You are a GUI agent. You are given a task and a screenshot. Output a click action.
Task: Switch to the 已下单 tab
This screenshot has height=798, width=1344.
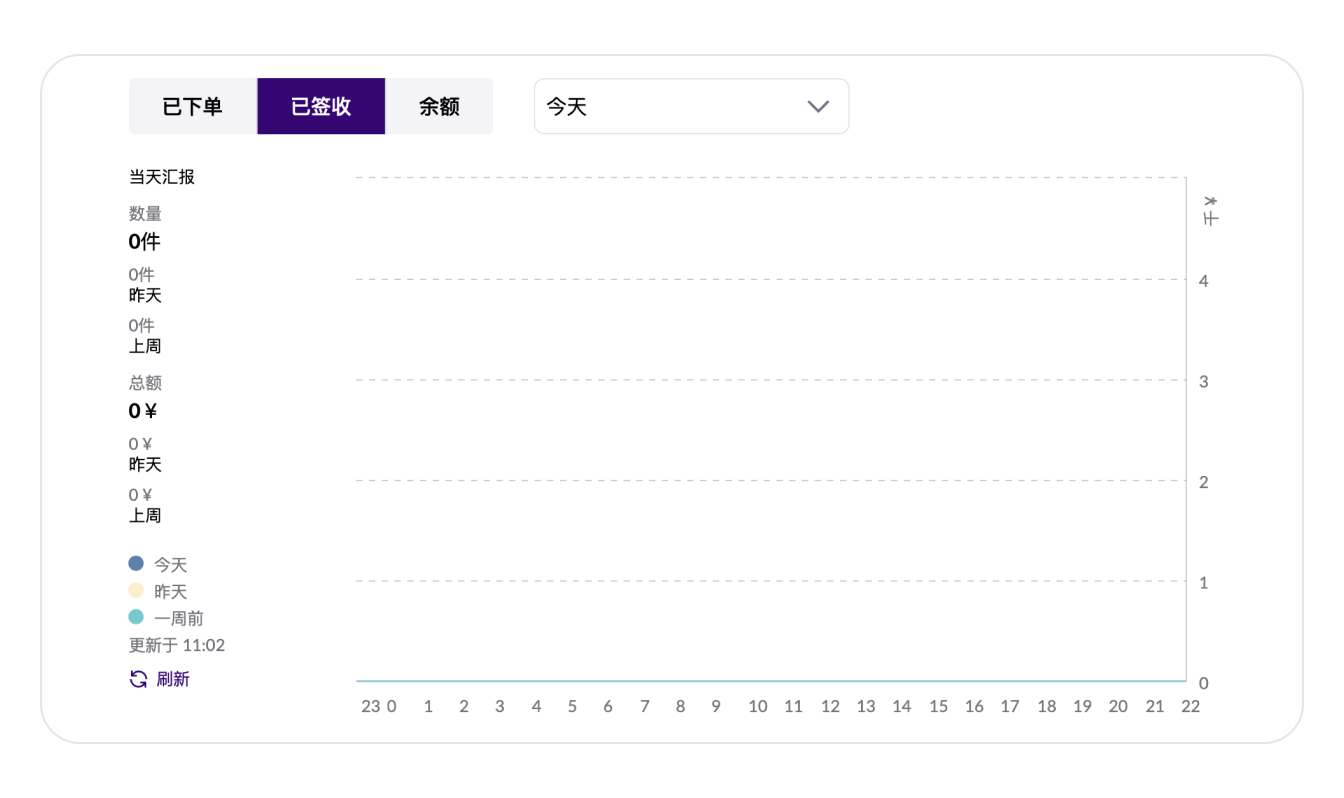193,106
